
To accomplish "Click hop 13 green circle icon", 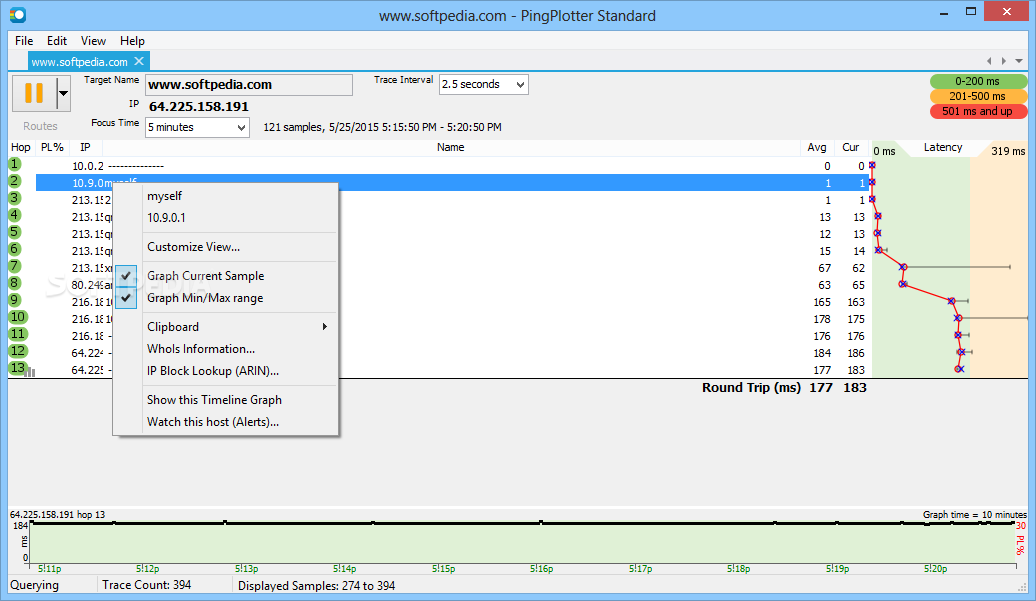I will 18,368.
